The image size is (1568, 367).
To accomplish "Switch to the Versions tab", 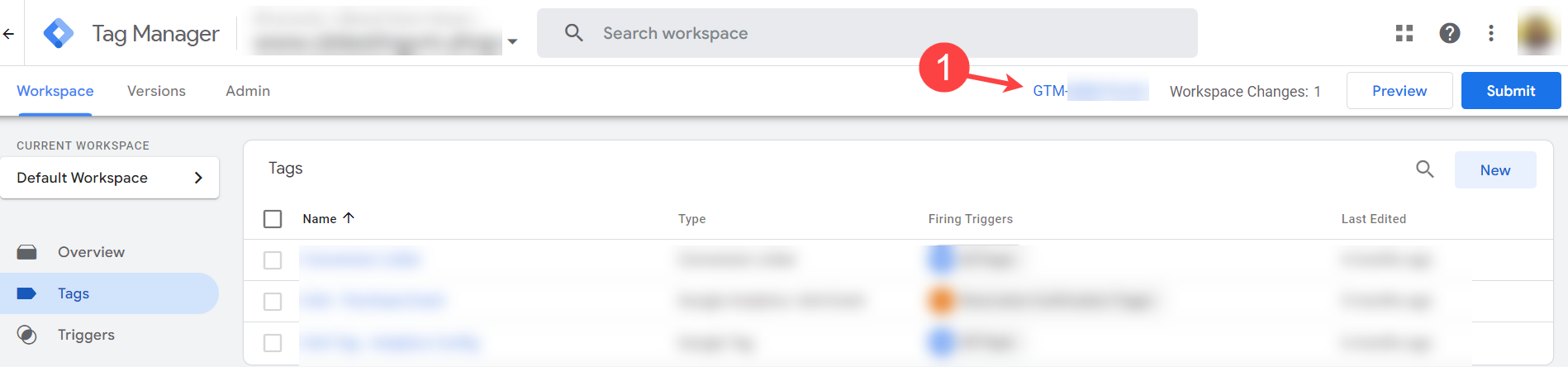I will coord(156,91).
